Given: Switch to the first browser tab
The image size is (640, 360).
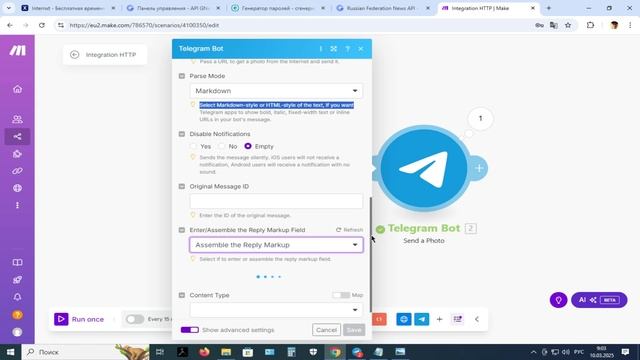Looking at the screenshot, I should pyautogui.click(x=67, y=8).
